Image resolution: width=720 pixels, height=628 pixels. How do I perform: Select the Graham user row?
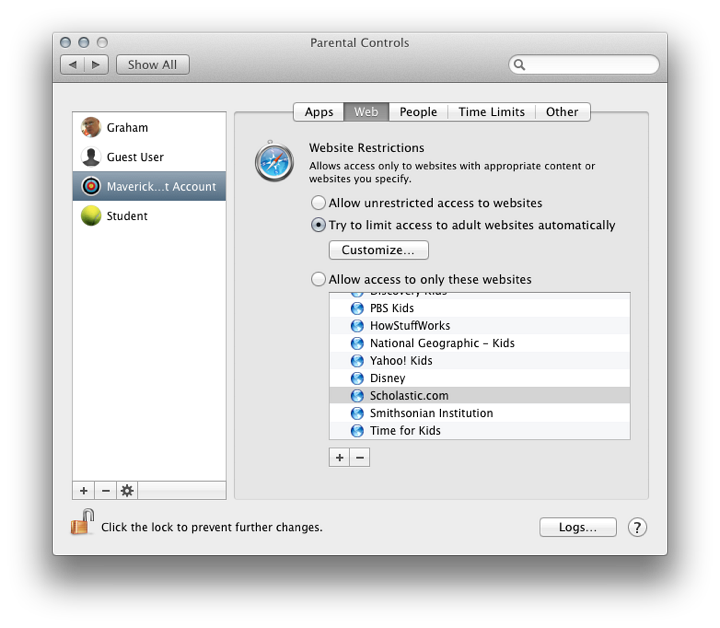click(x=149, y=127)
